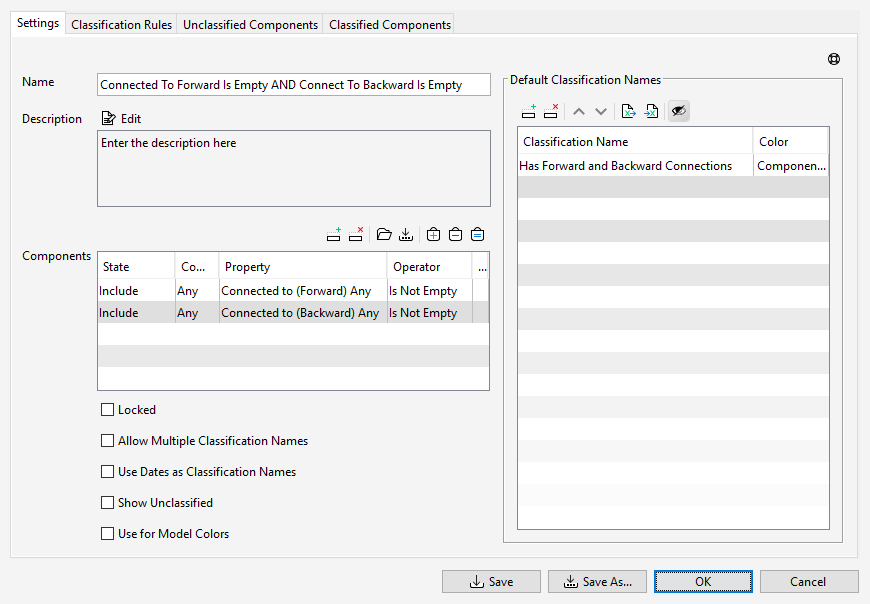870x604 pixels.
Task: Toggle hidden eye icon in toolbar
Action: [x=679, y=111]
